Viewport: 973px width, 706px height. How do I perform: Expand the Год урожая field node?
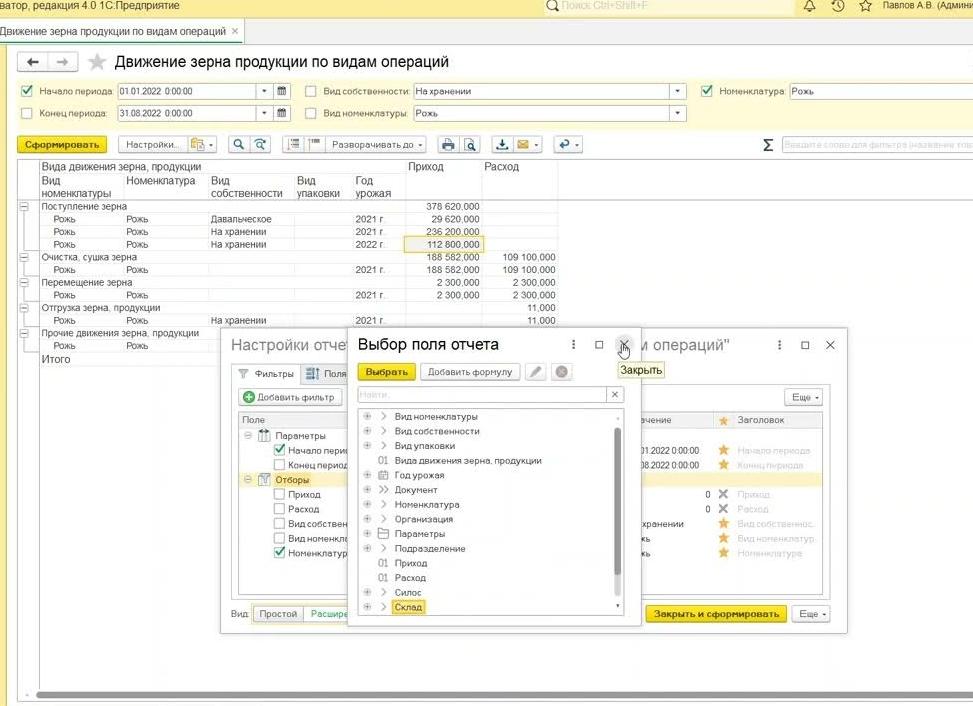367,475
